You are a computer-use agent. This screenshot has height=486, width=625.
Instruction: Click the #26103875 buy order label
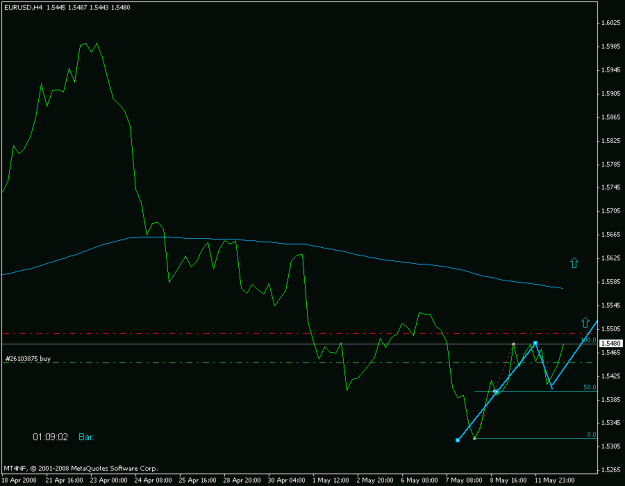[x=28, y=359]
